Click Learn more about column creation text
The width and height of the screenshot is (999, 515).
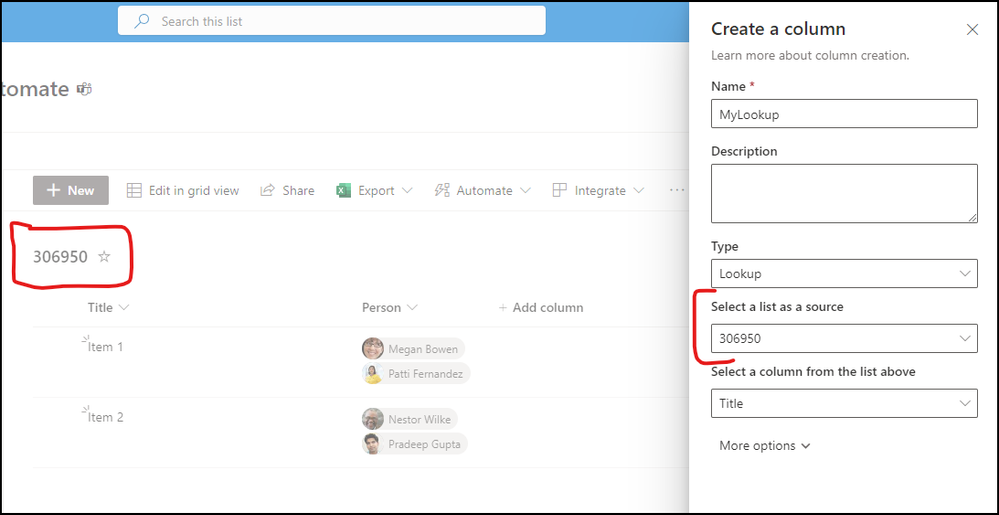(810, 55)
